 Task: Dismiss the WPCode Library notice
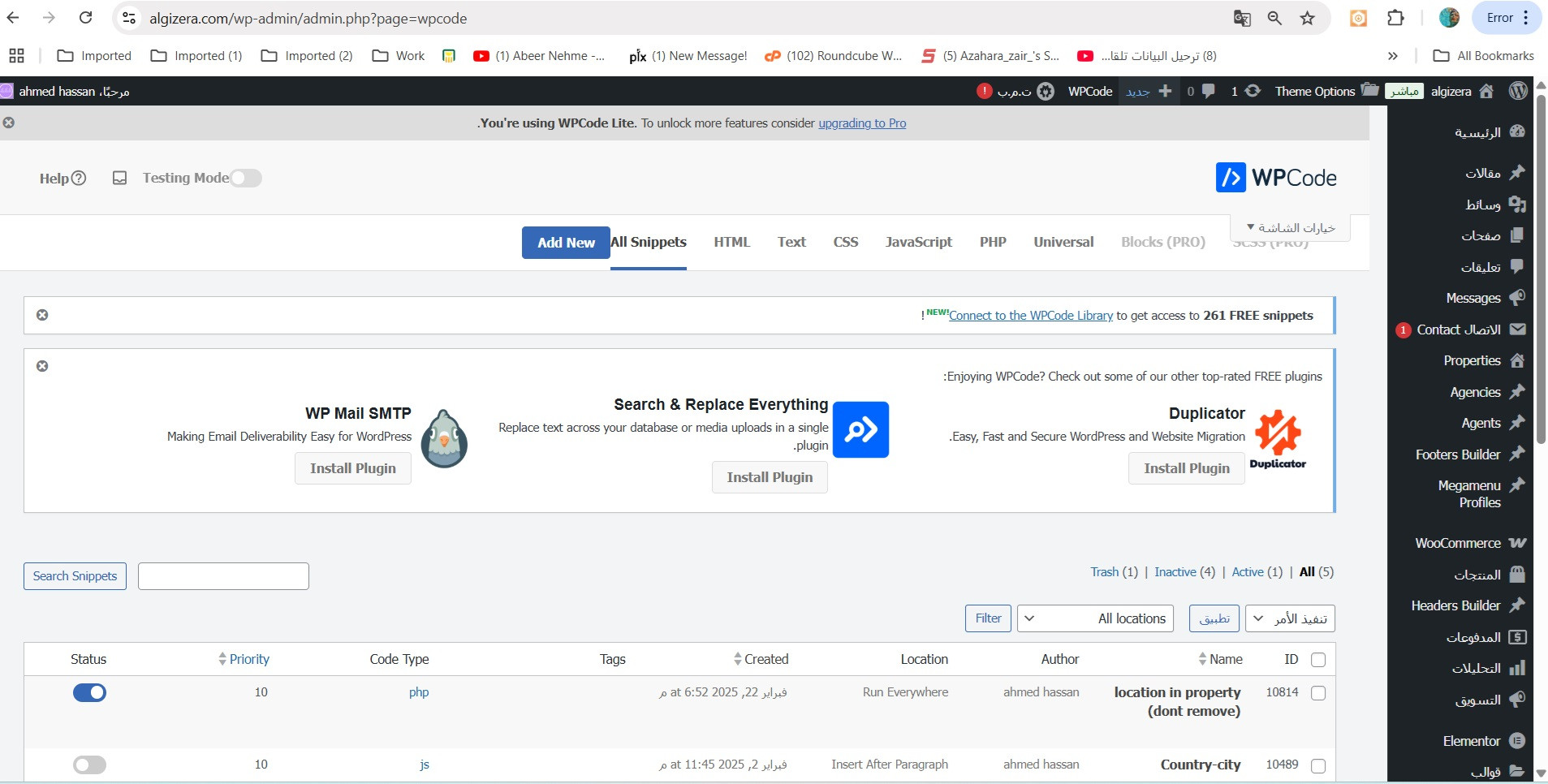pyautogui.click(x=42, y=315)
